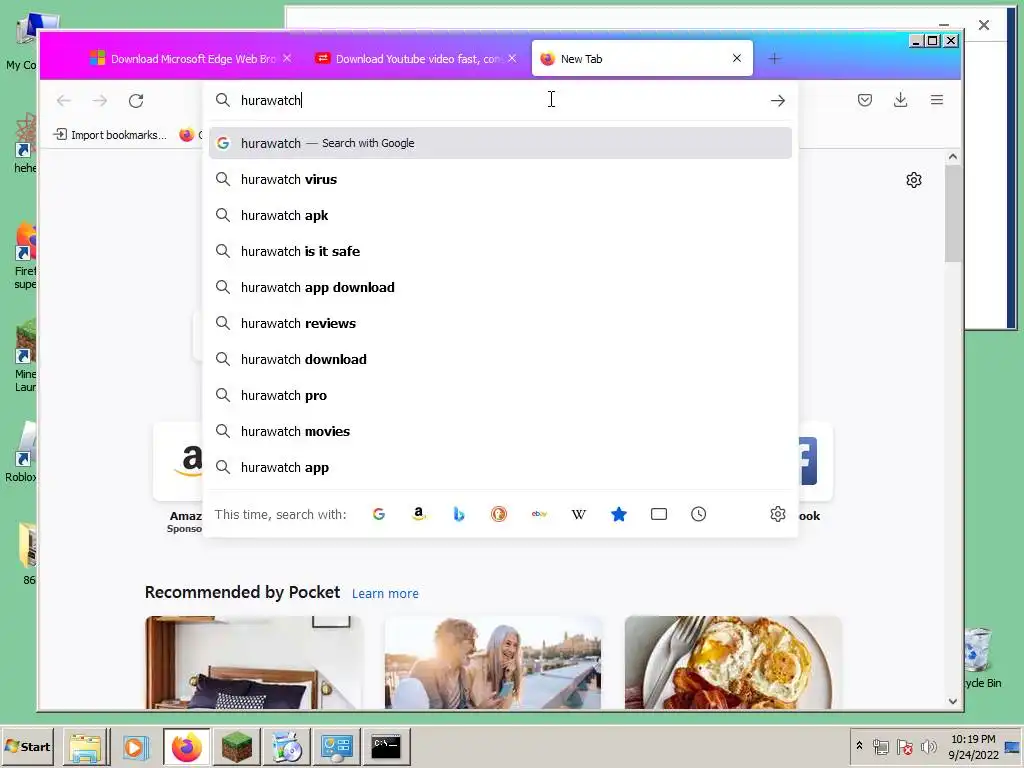Pick the 'hurawatch app download' suggestion

(500, 287)
